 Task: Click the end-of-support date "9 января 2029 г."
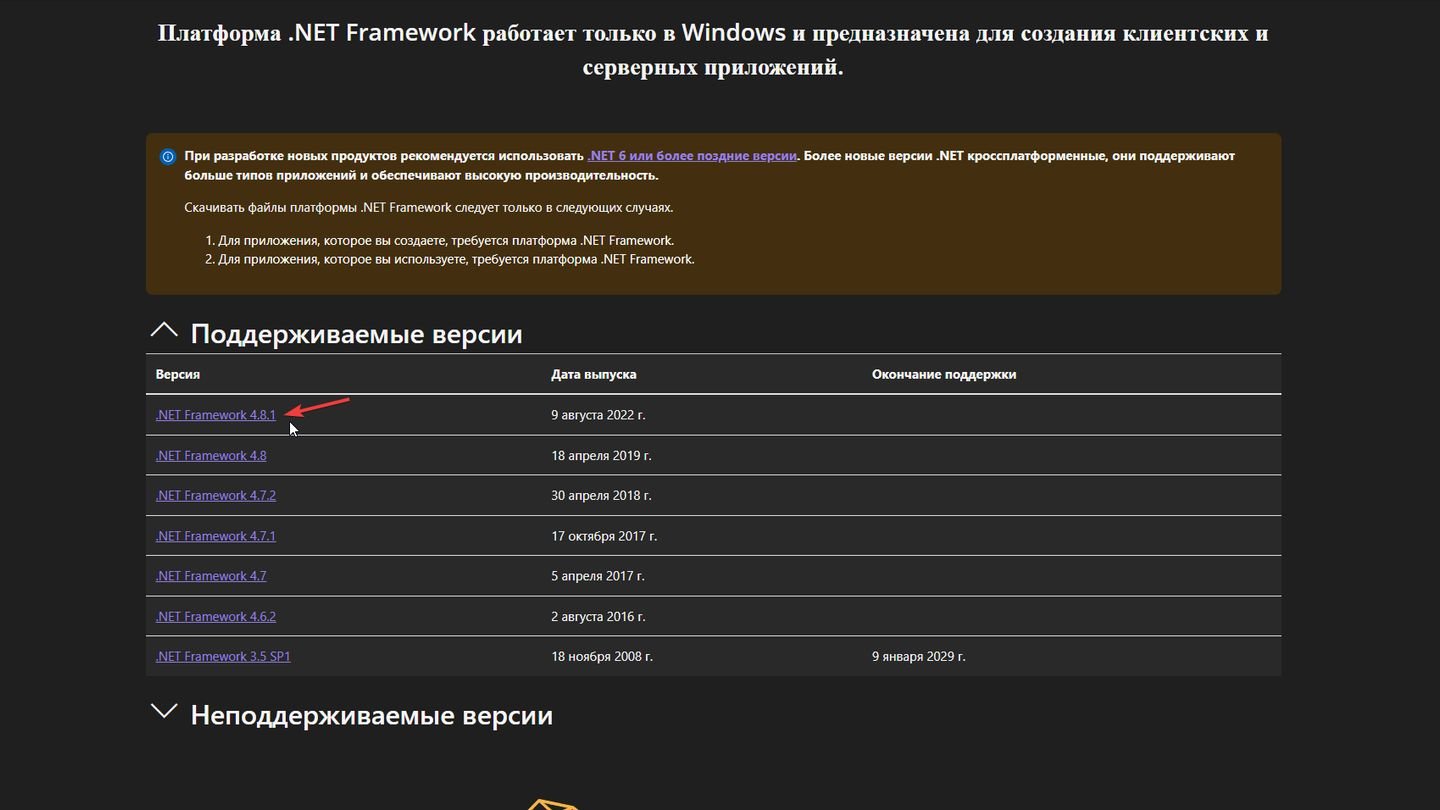pyautogui.click(x=919, y=656)
